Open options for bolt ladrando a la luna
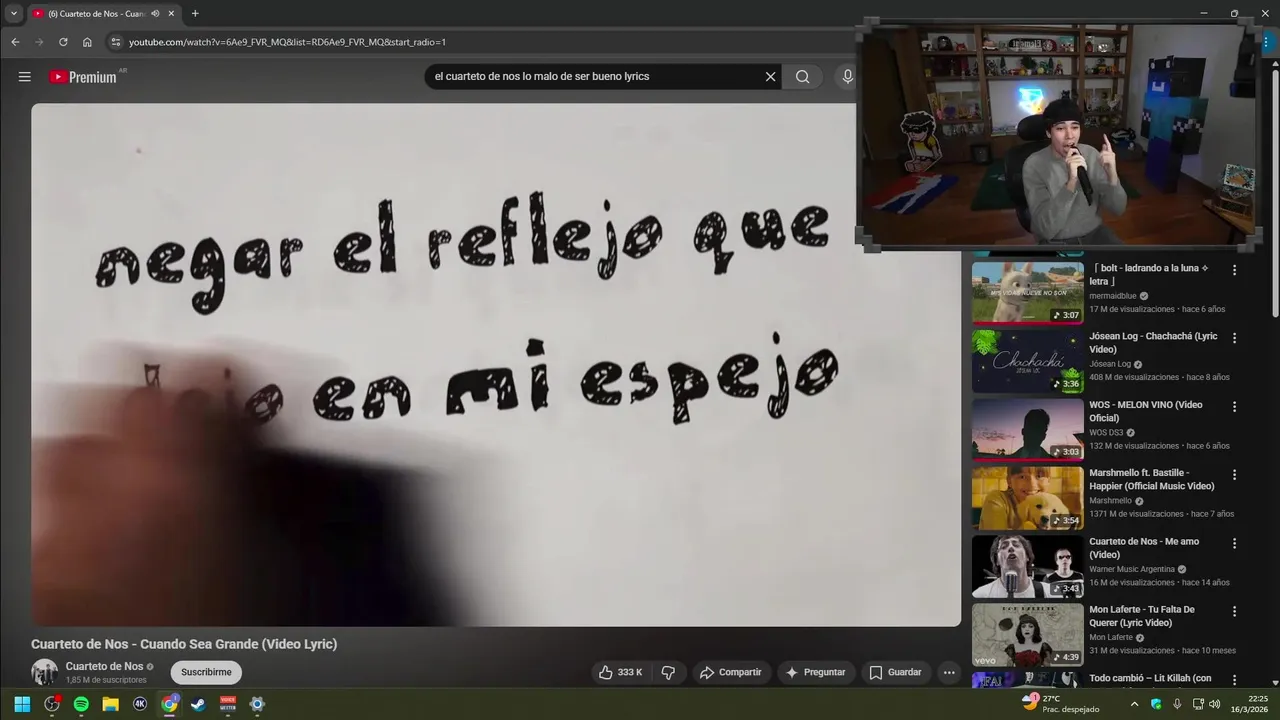 point(1234,270)
